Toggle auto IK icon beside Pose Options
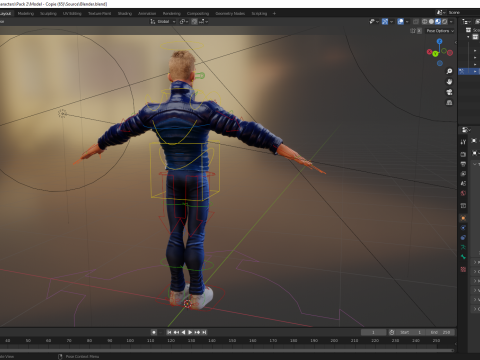 (413, 31)
